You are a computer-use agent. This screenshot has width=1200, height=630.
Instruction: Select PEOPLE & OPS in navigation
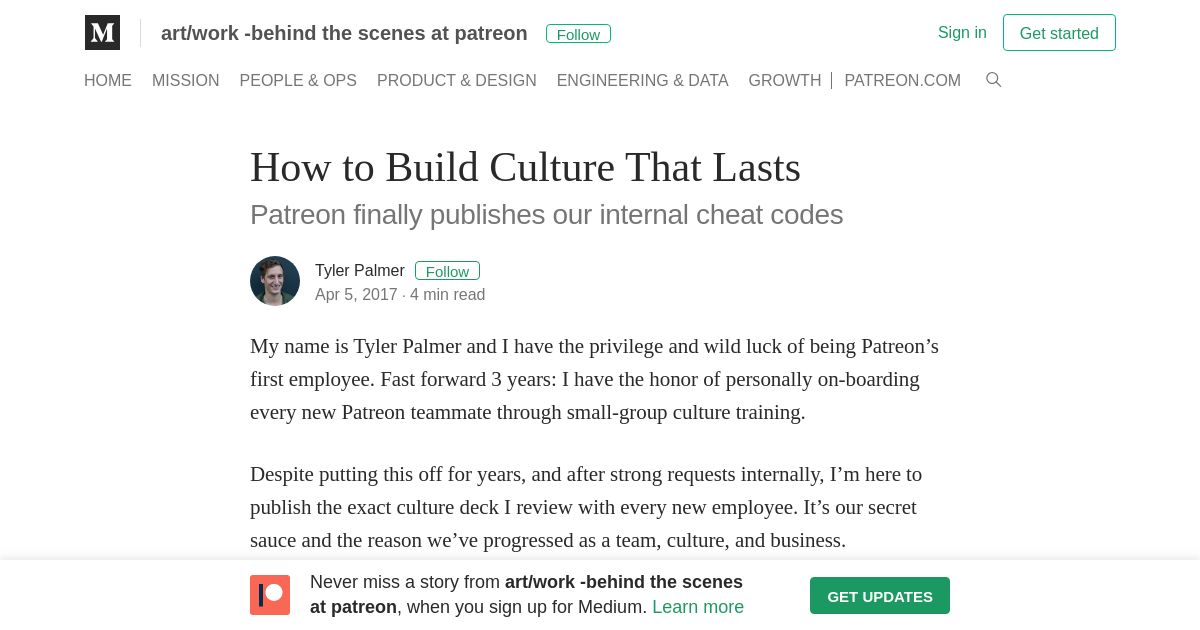pyautogui.click(x=298, y=81)
